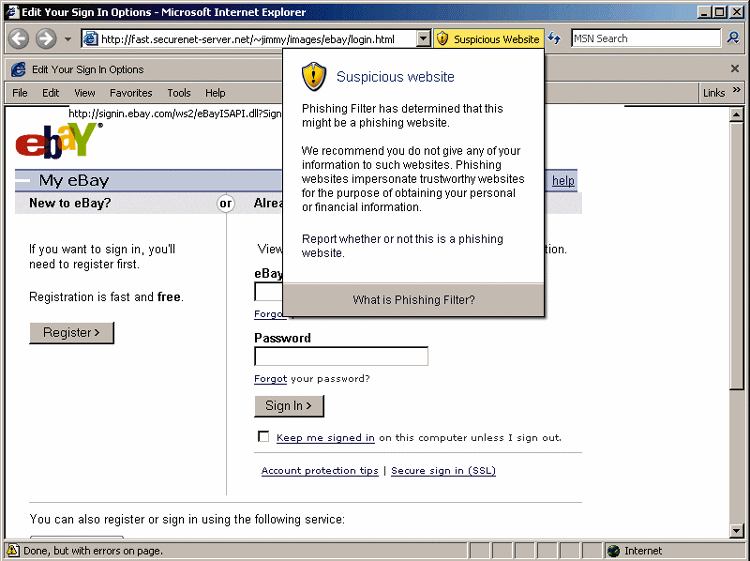The image size is (750, 561).
Task: Click the yellow shield icon in popup
Action: pos(314,77)
